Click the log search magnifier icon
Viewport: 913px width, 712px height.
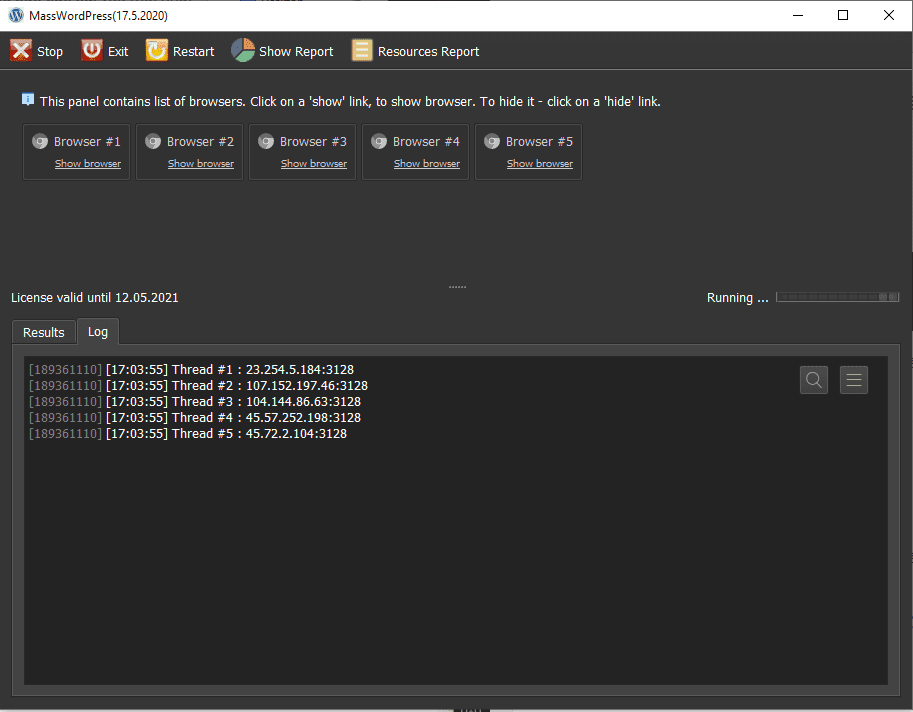(x=814, y=380)
